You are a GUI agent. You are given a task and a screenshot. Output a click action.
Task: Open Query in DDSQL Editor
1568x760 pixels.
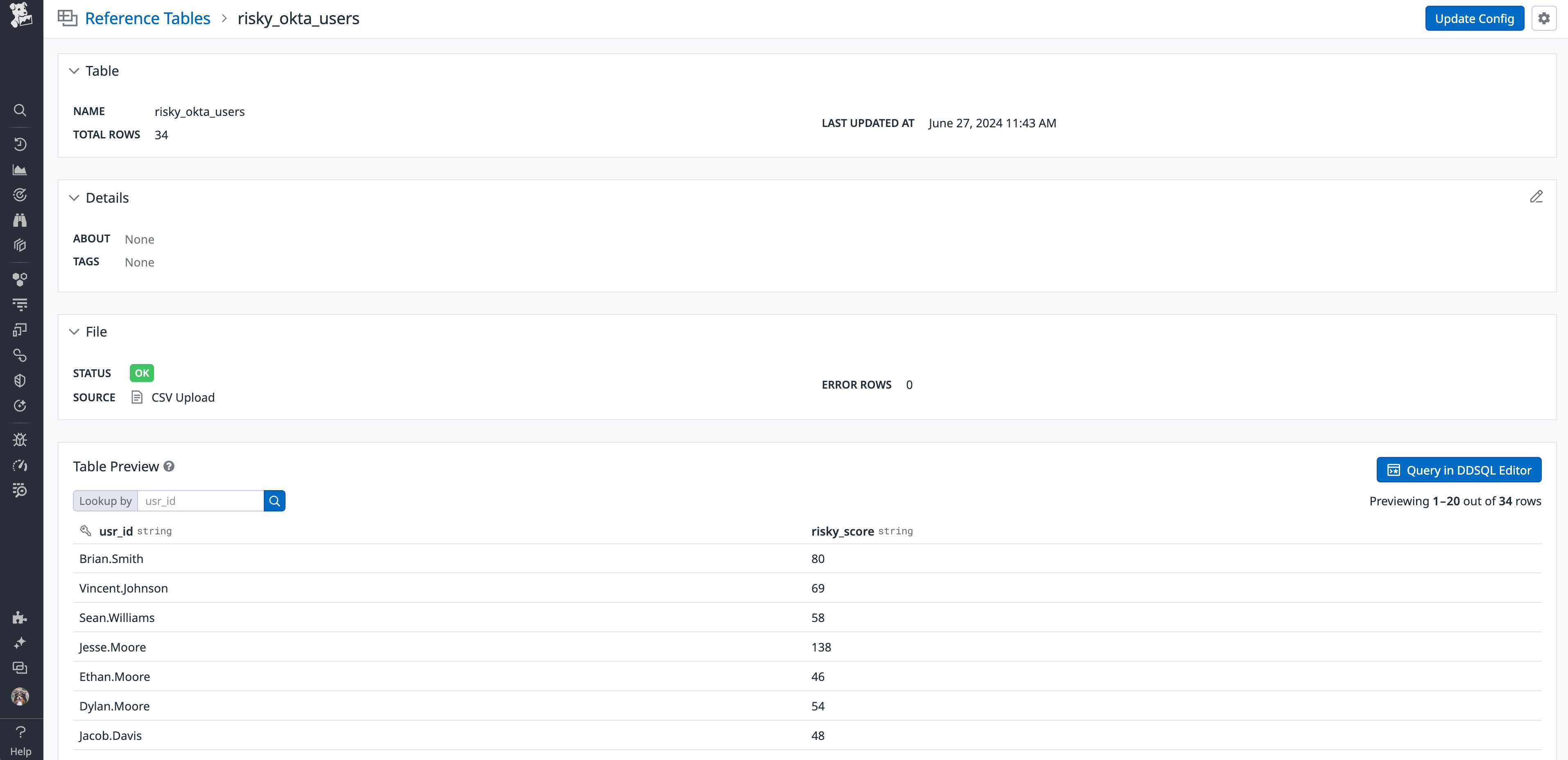[1459, 470]
